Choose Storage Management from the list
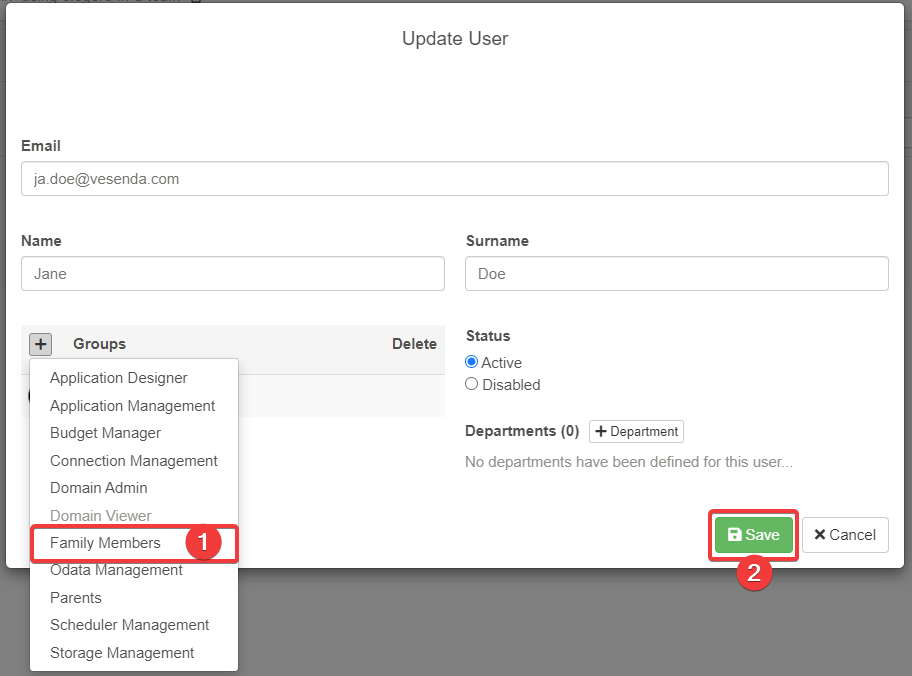This screenshot has height=676, width=912. click(122, 653)
